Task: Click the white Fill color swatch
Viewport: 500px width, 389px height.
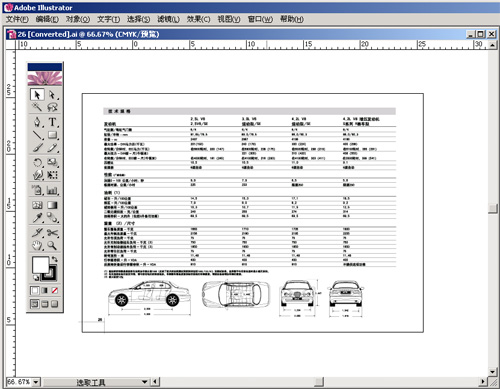Action: pyautogui.click(x=40, y=265)
